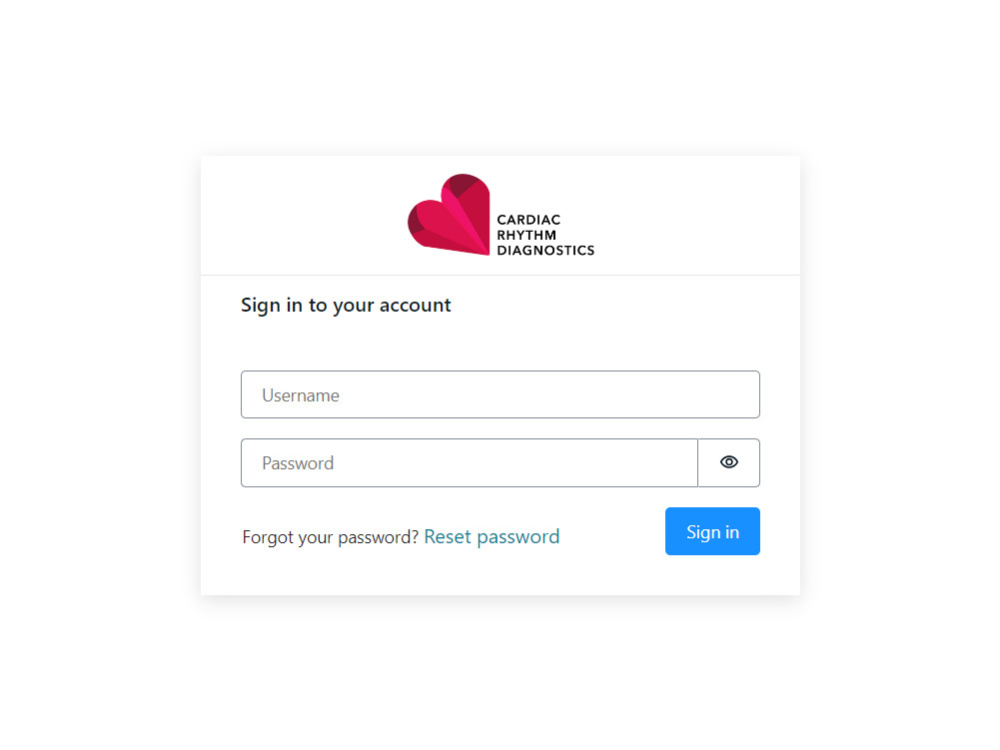The image size is (1000, 750).
Task: Focus the Password input field
Action: point(469,462)
